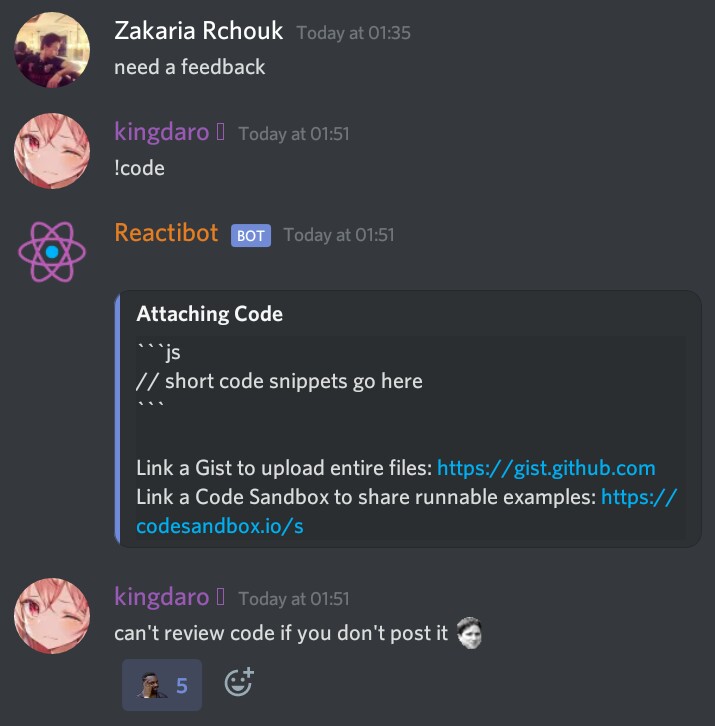Click the badge icon after kingdaro's name above !code
Screen dimensions: 715x726
click(220, 131)
